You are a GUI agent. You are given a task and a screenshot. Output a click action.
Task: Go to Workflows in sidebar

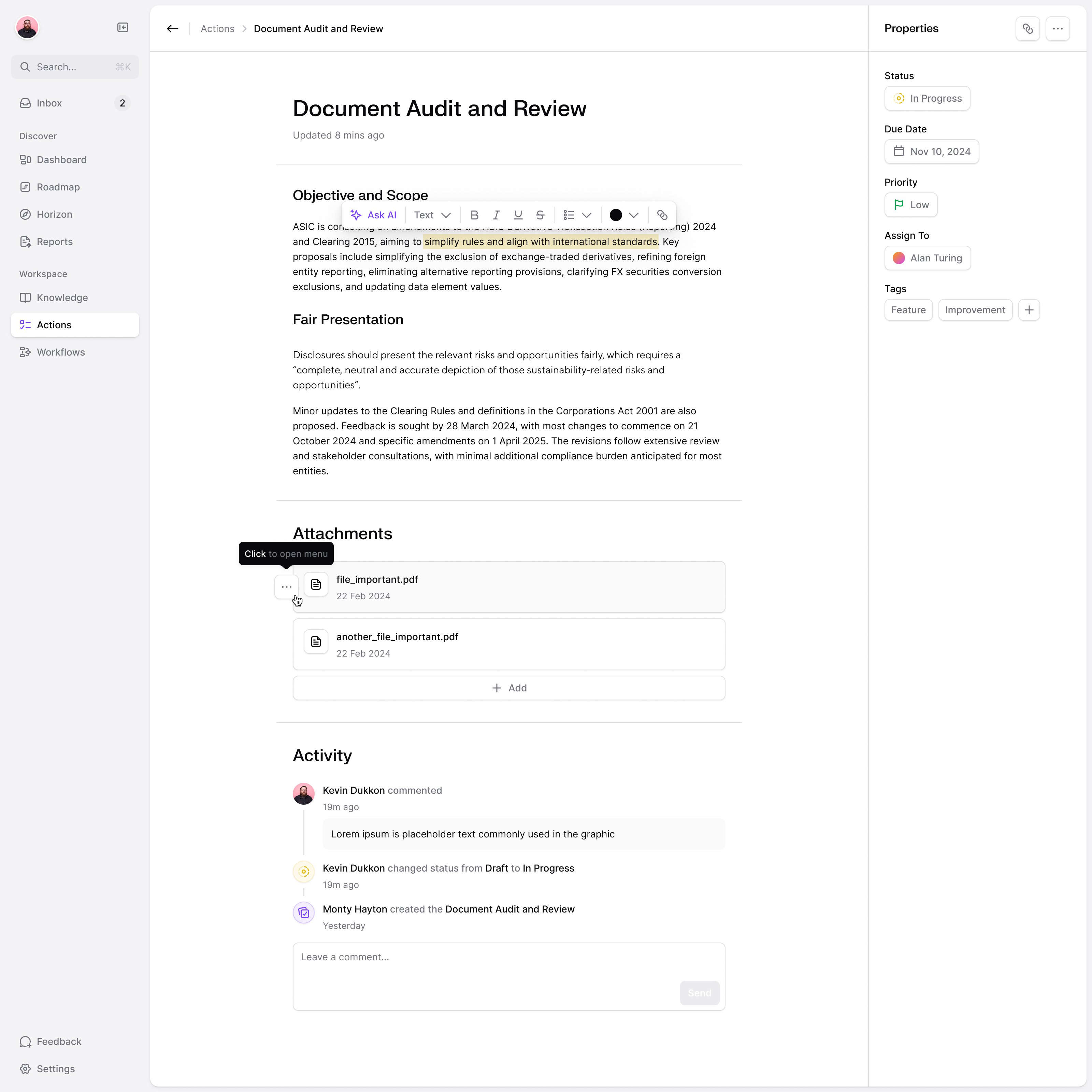pyautogui.click(x=60, y=352)
